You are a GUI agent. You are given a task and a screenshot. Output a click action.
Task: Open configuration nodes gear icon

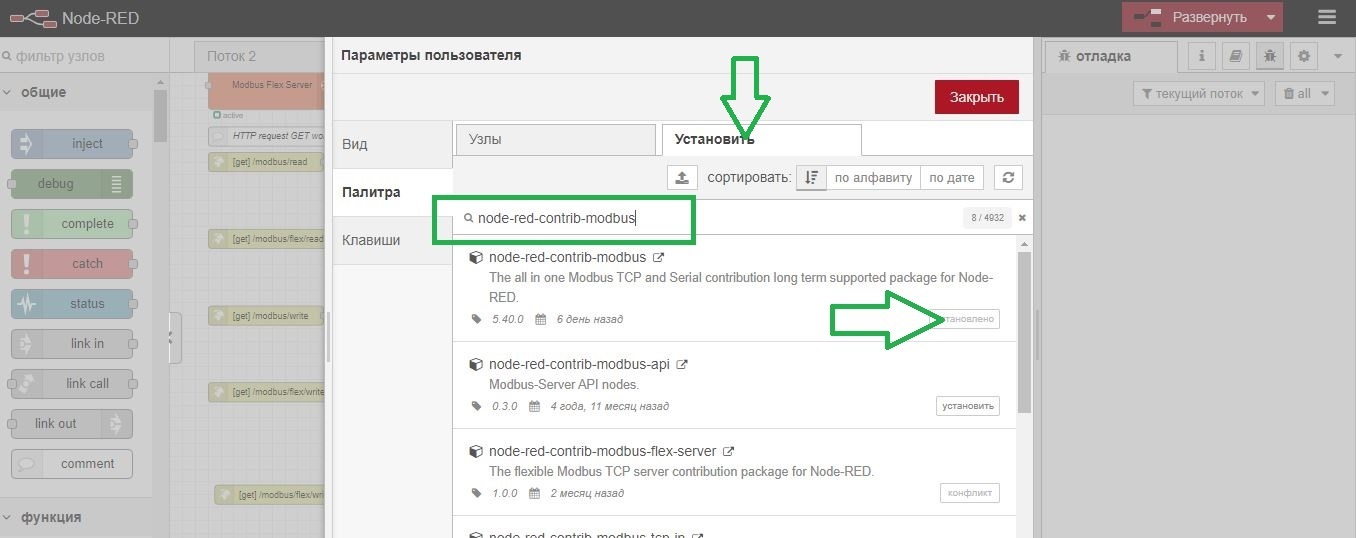click(x=1304, y=56)
